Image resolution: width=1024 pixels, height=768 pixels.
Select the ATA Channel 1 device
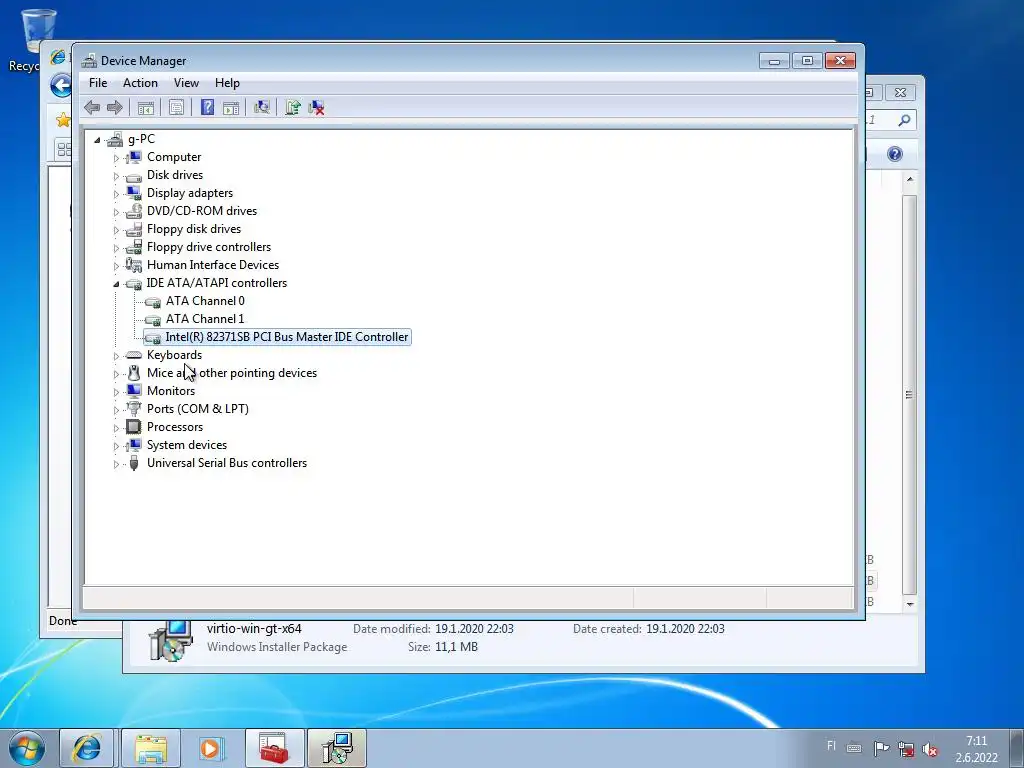coord(205,319)
